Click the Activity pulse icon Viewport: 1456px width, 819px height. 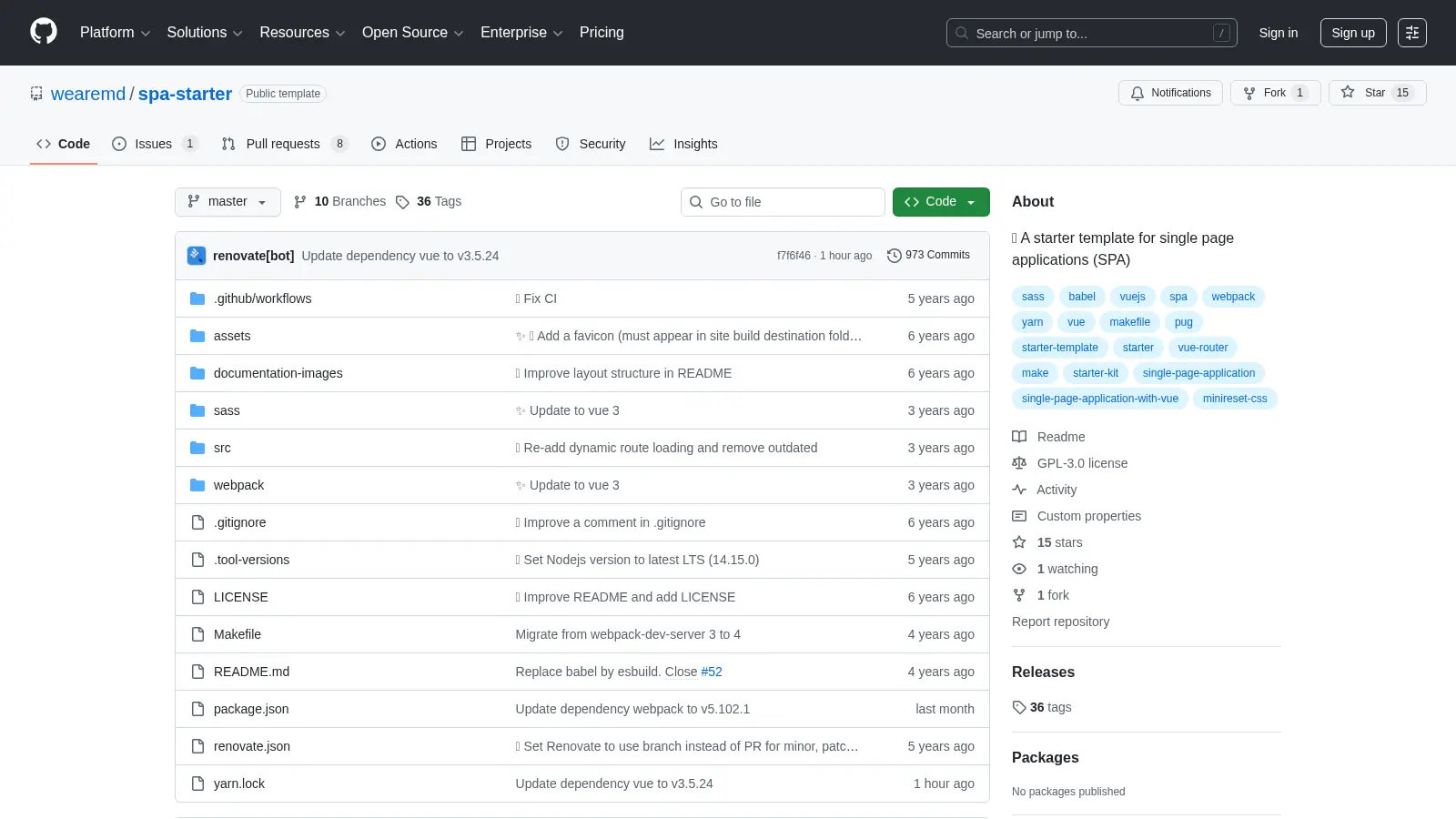coord(1019,490)
